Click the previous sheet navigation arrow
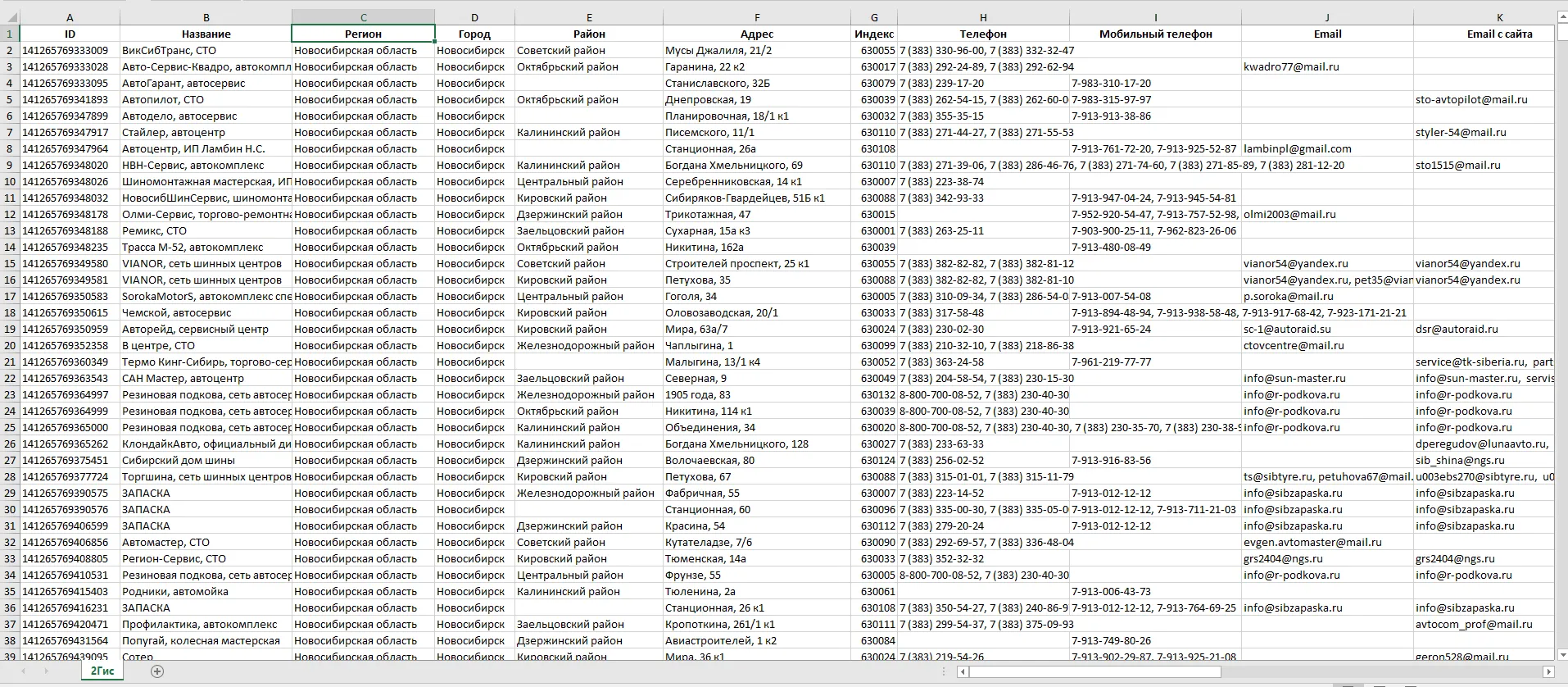Viewport: 1568px width, 687px height. (22, 671)
